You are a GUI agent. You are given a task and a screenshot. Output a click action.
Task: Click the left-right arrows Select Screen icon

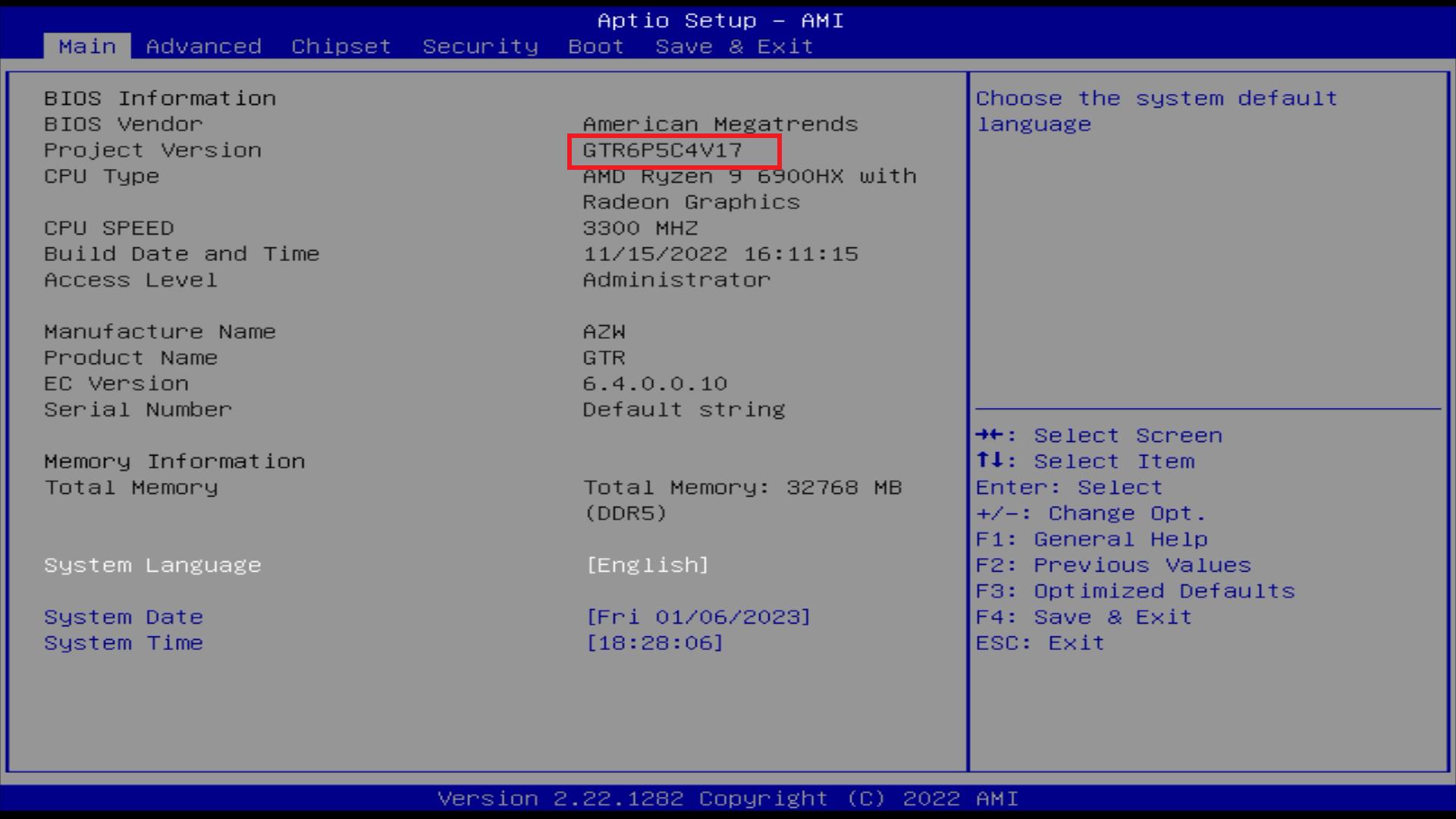(990, 435)
